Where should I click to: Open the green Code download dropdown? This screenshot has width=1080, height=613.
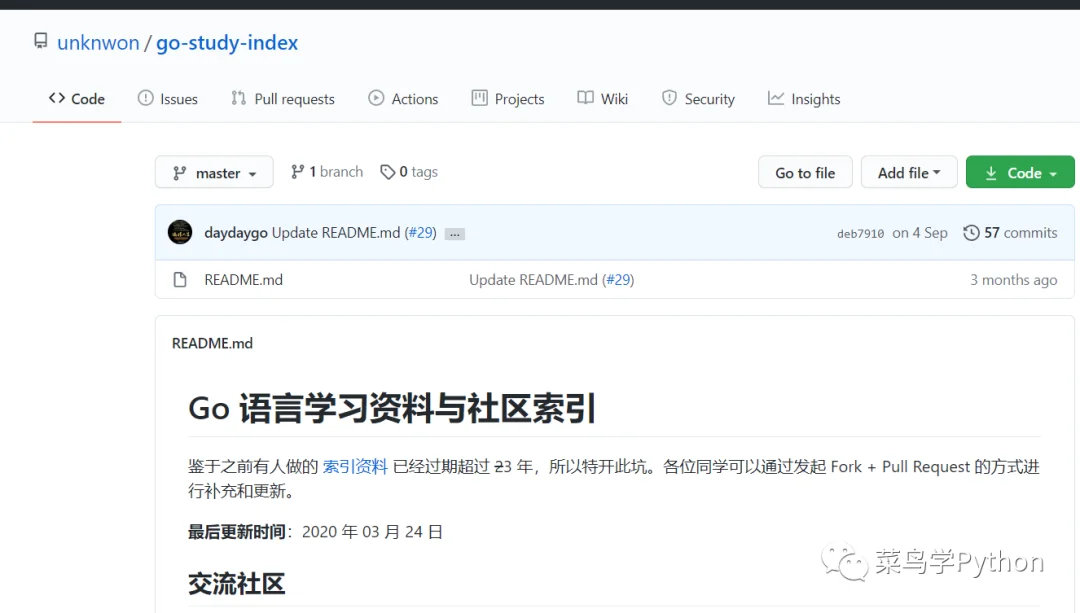coord(1020,172)
